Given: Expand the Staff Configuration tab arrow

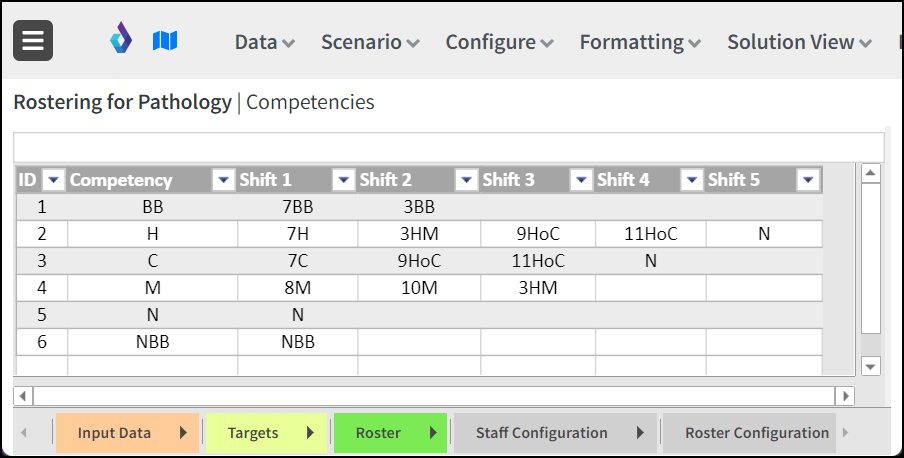Looking at the screenshot, I should coord(640,433).
